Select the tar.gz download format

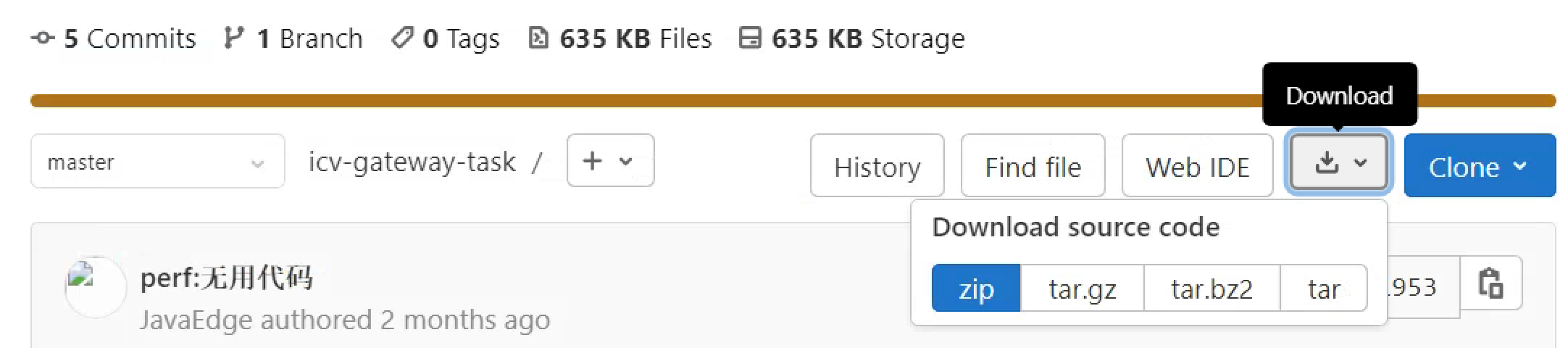(x=1082, y=289)
